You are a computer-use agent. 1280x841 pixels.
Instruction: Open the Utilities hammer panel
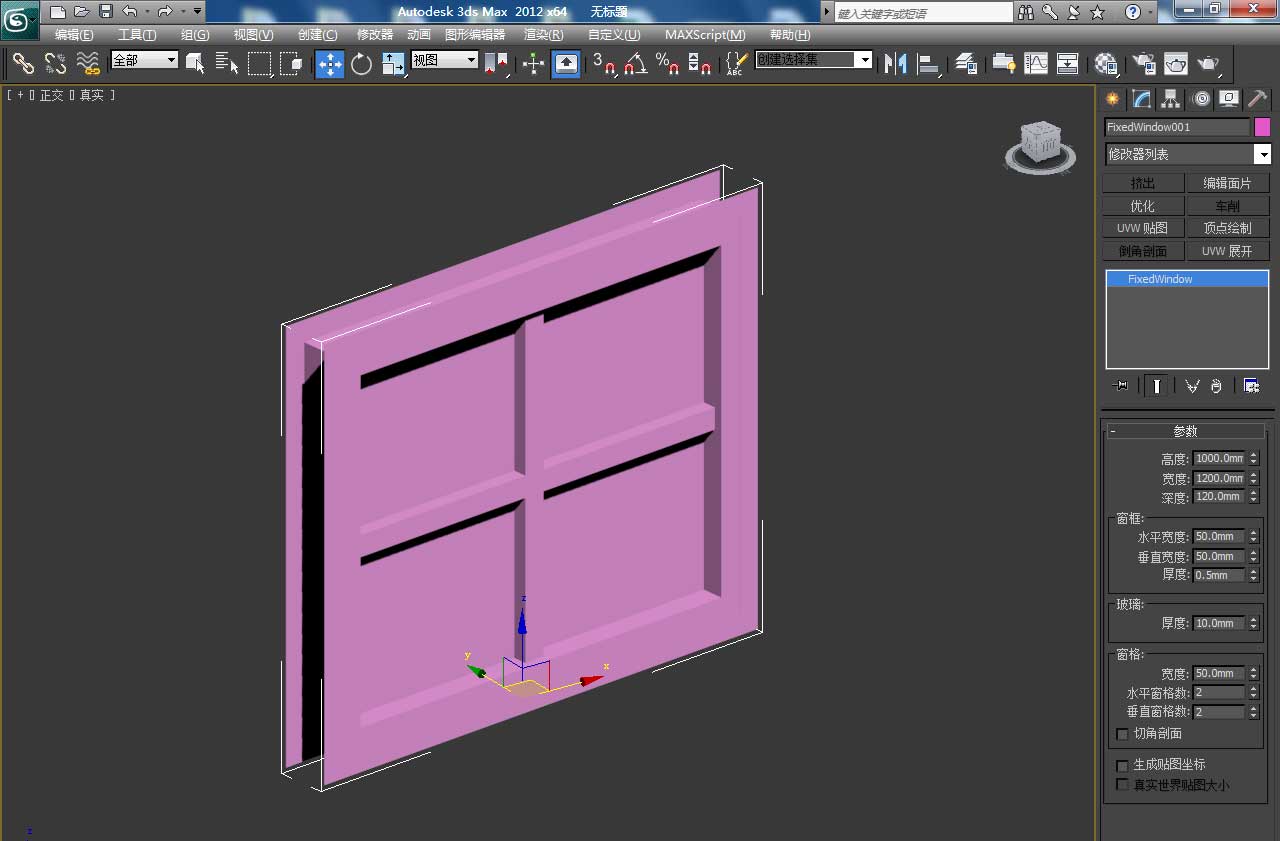tap(1257, 98)
